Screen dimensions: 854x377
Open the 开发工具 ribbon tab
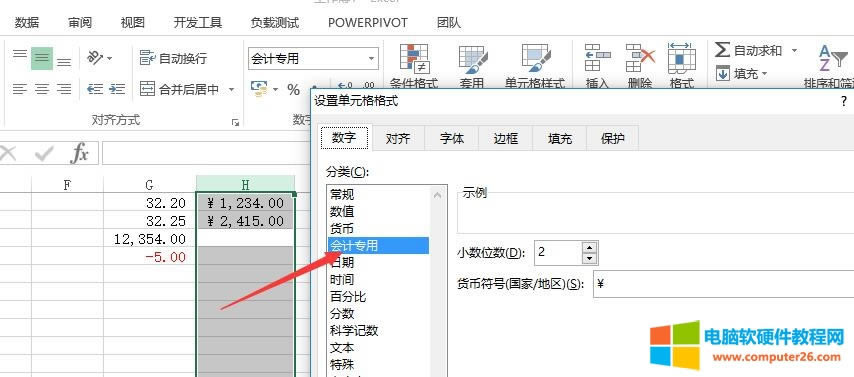198,23
